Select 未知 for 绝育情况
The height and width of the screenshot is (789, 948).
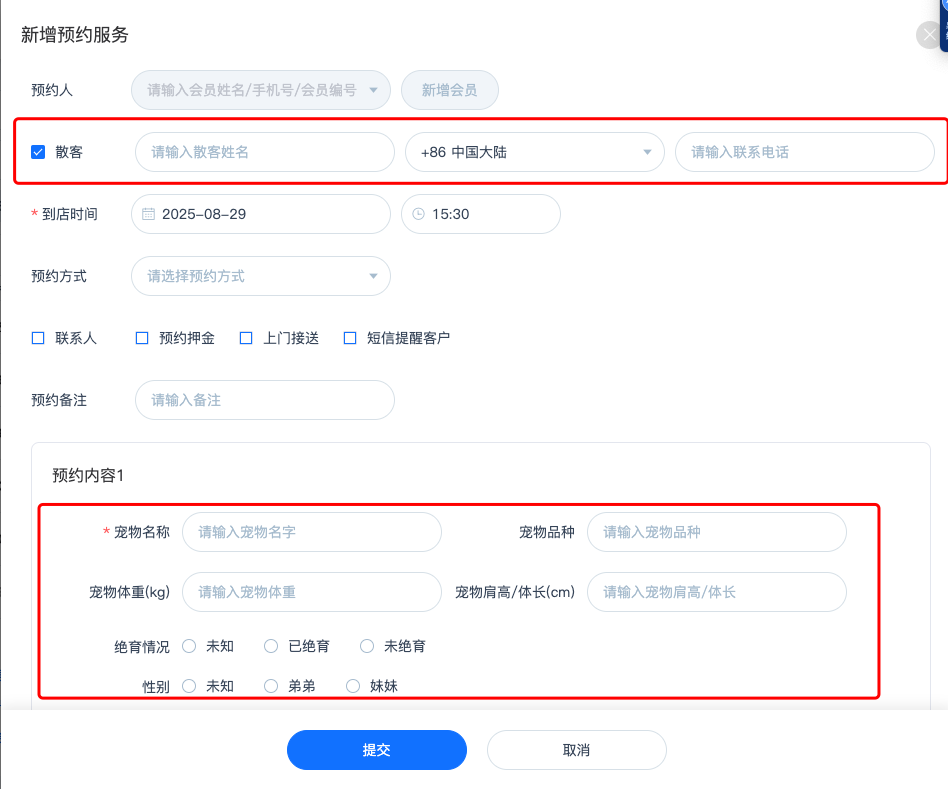coord(189,646)
